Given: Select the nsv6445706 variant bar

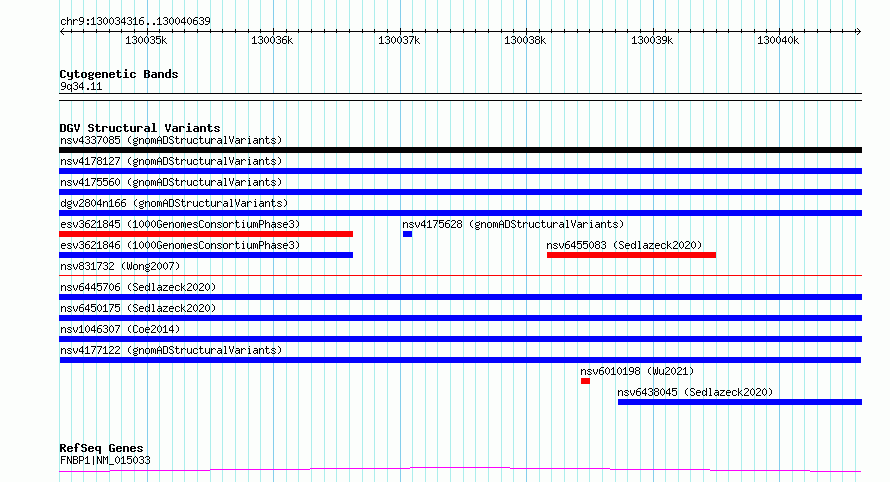Looking at the screenshot, I should pos(460,297).
